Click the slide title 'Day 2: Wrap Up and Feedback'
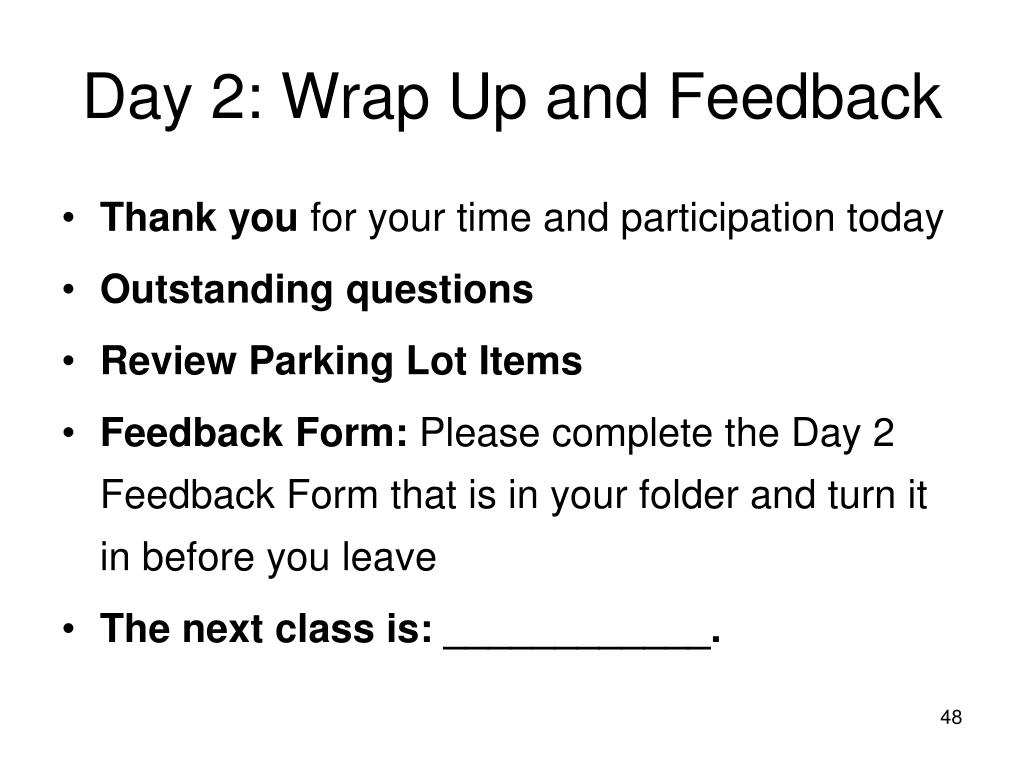Viewport: 1024px width, 768px height. [x=513, y=98]
